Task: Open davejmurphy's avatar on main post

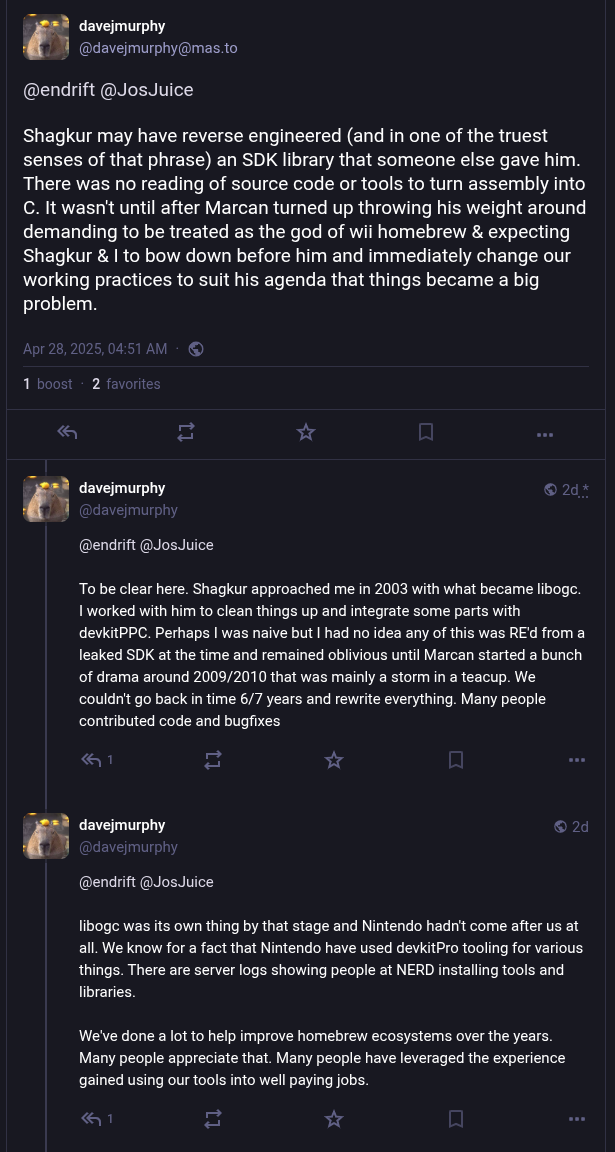Action: [x=46, y=37]
